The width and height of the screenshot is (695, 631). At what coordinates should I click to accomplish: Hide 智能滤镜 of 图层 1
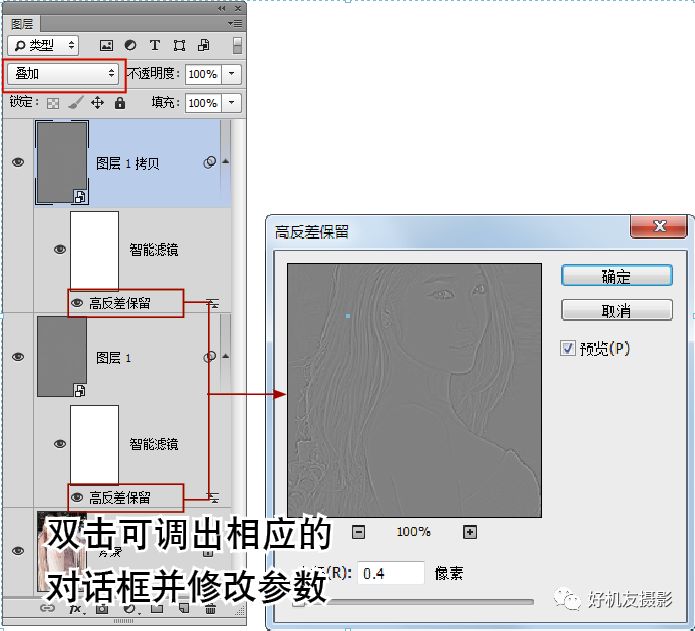click(60, 444)
